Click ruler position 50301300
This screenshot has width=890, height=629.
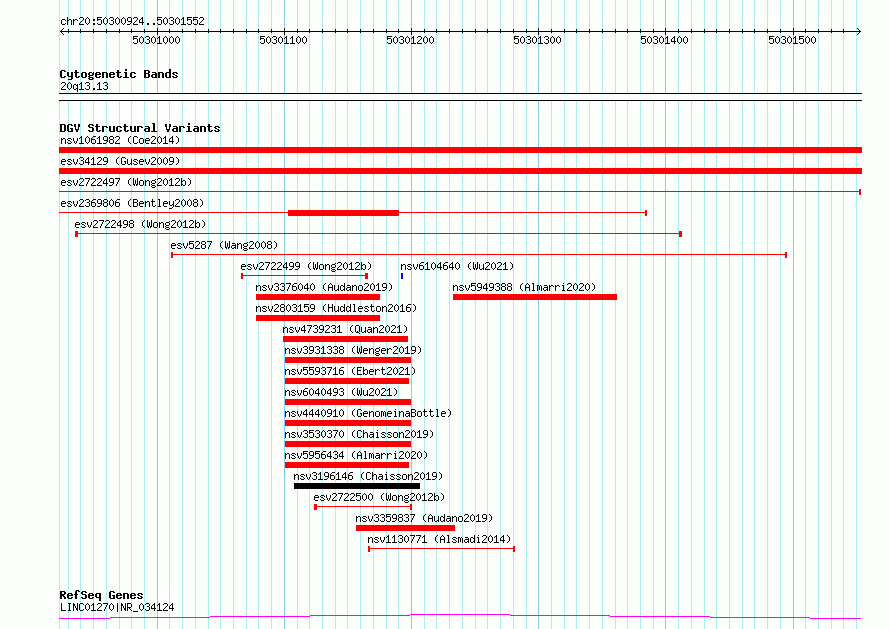point(538,40)
